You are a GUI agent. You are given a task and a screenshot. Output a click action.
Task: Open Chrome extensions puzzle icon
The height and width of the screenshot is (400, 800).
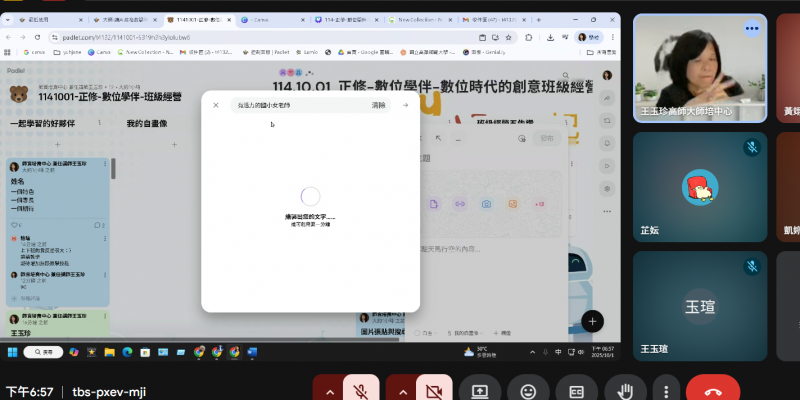click(x=529, y=37)
